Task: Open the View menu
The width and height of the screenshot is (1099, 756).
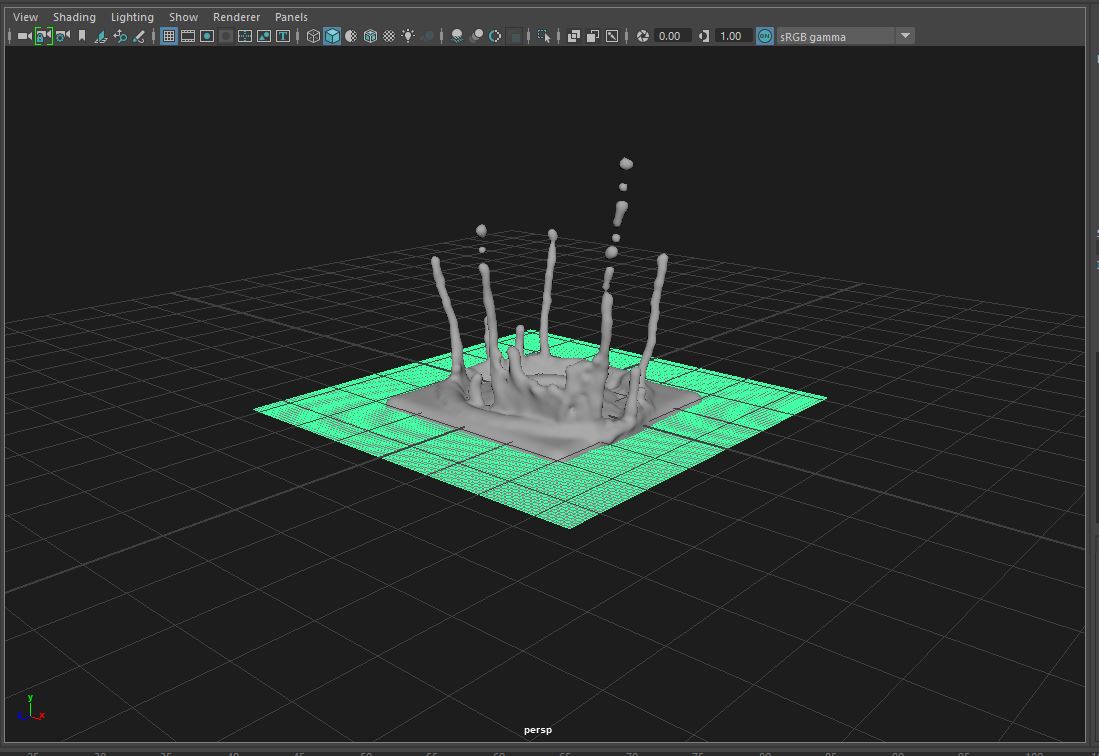Action: (25, 17)
